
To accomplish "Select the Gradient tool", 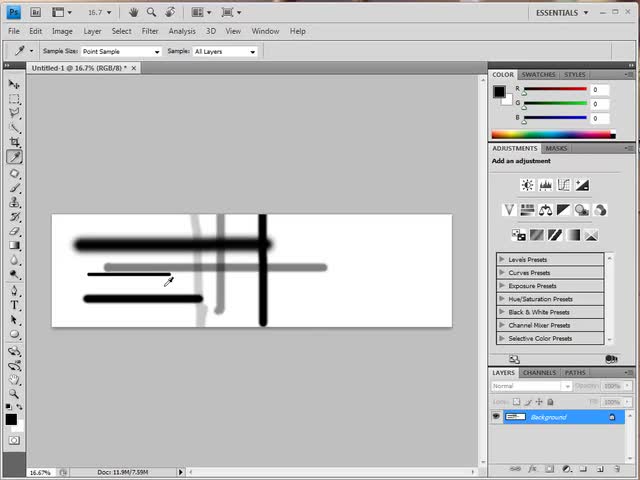I will click(14, 245).
